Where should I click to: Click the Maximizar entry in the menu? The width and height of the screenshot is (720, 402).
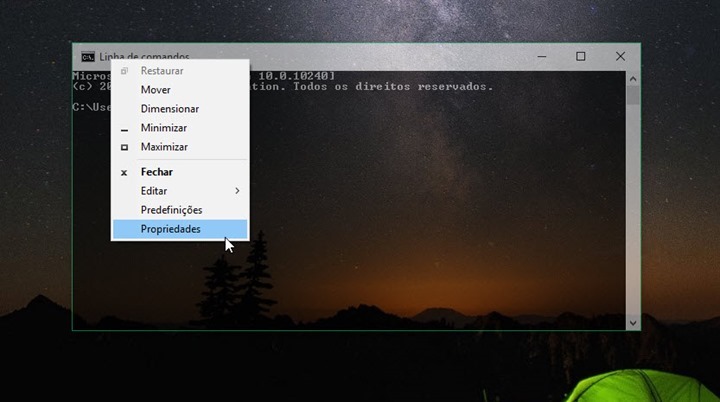tap(164, 147)
